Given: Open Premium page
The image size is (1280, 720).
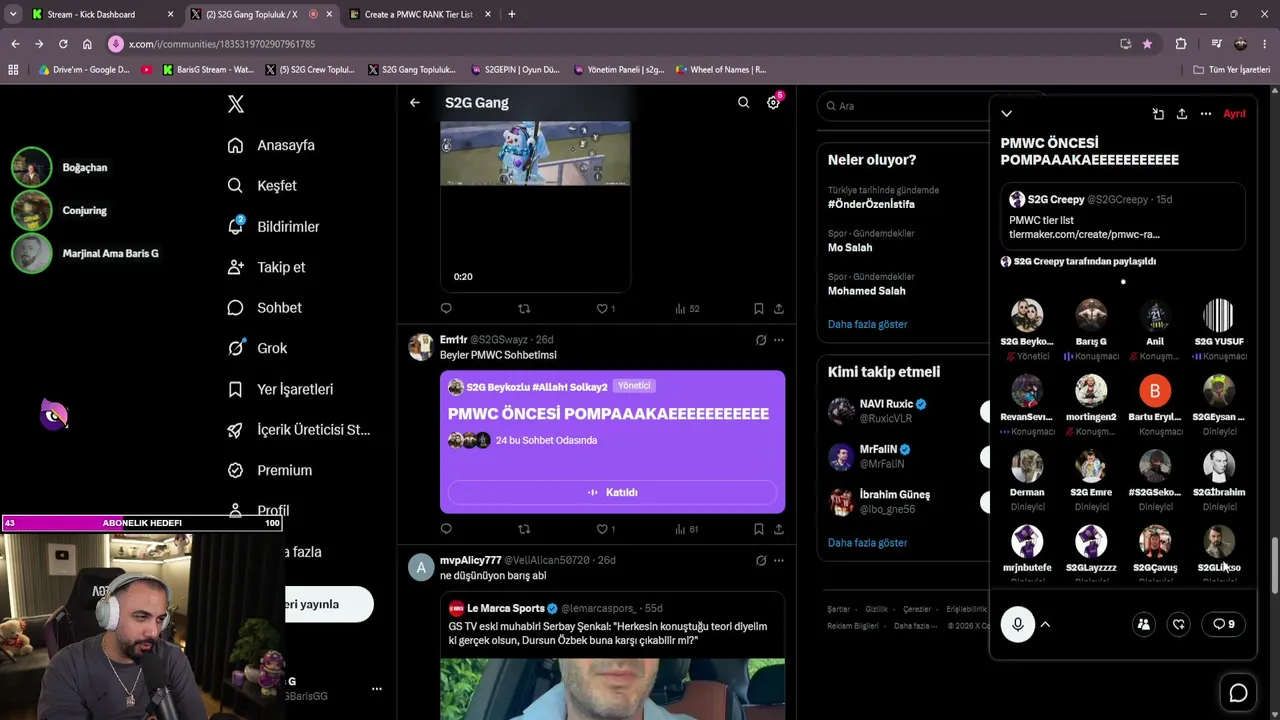Looking at the screenshot, I should (x=269, y=470).
